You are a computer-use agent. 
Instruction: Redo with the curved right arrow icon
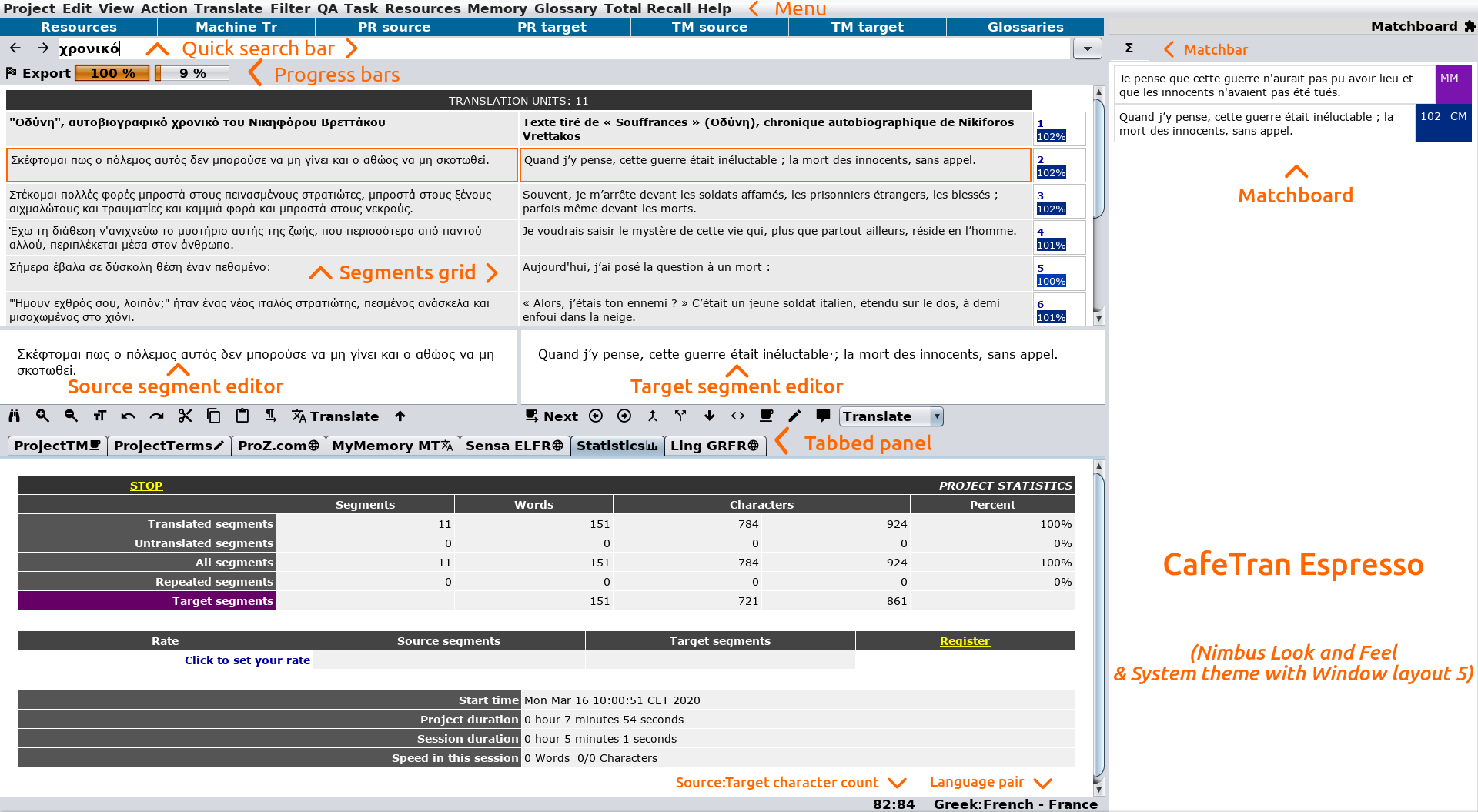tap(156, 416)
